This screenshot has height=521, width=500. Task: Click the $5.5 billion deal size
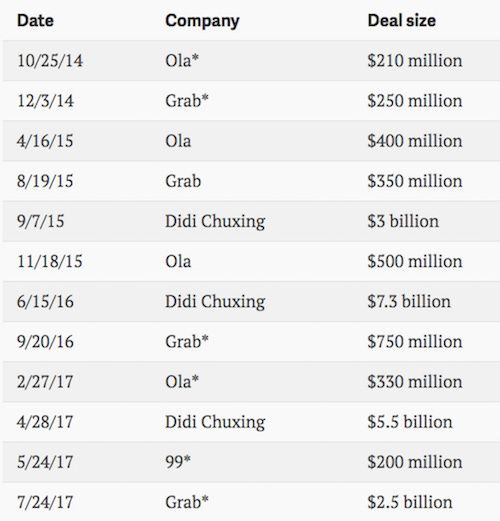(410, 422)
